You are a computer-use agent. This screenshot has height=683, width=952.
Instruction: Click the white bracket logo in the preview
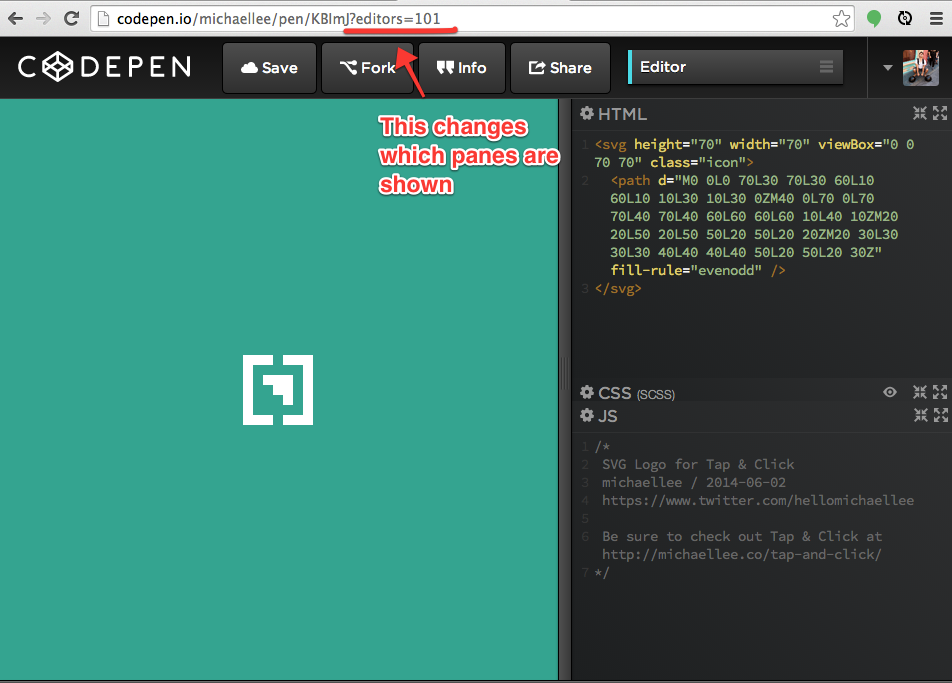[278, 390]
